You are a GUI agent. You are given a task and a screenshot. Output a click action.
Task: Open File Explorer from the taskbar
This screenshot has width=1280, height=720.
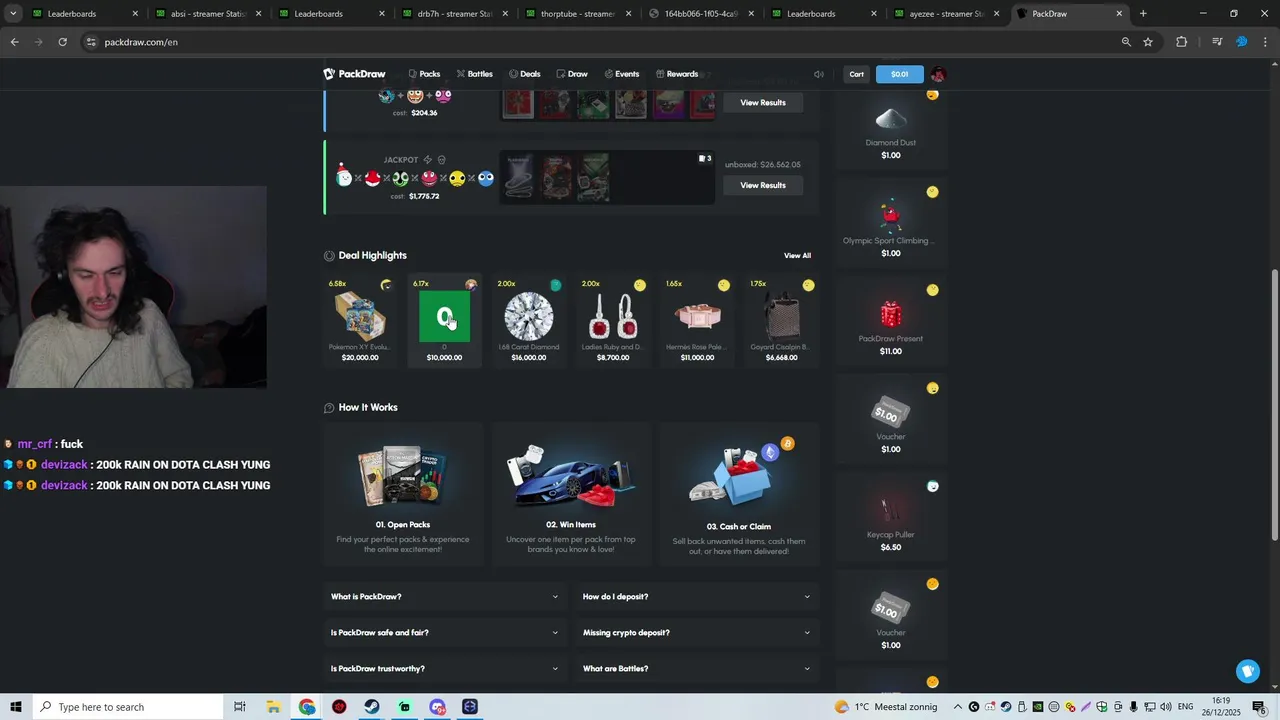click(273, 707)
